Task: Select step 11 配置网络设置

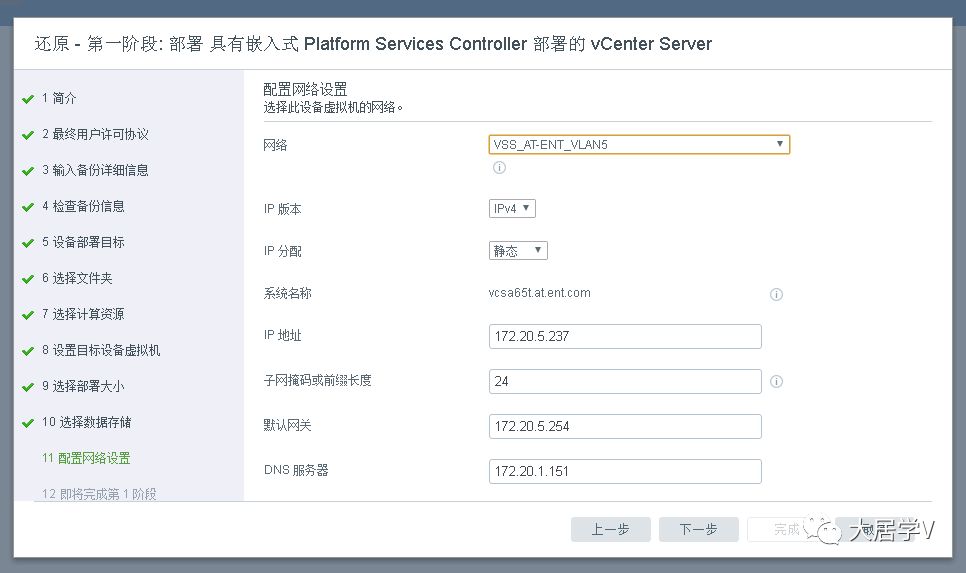Action: tap(86, 458)
